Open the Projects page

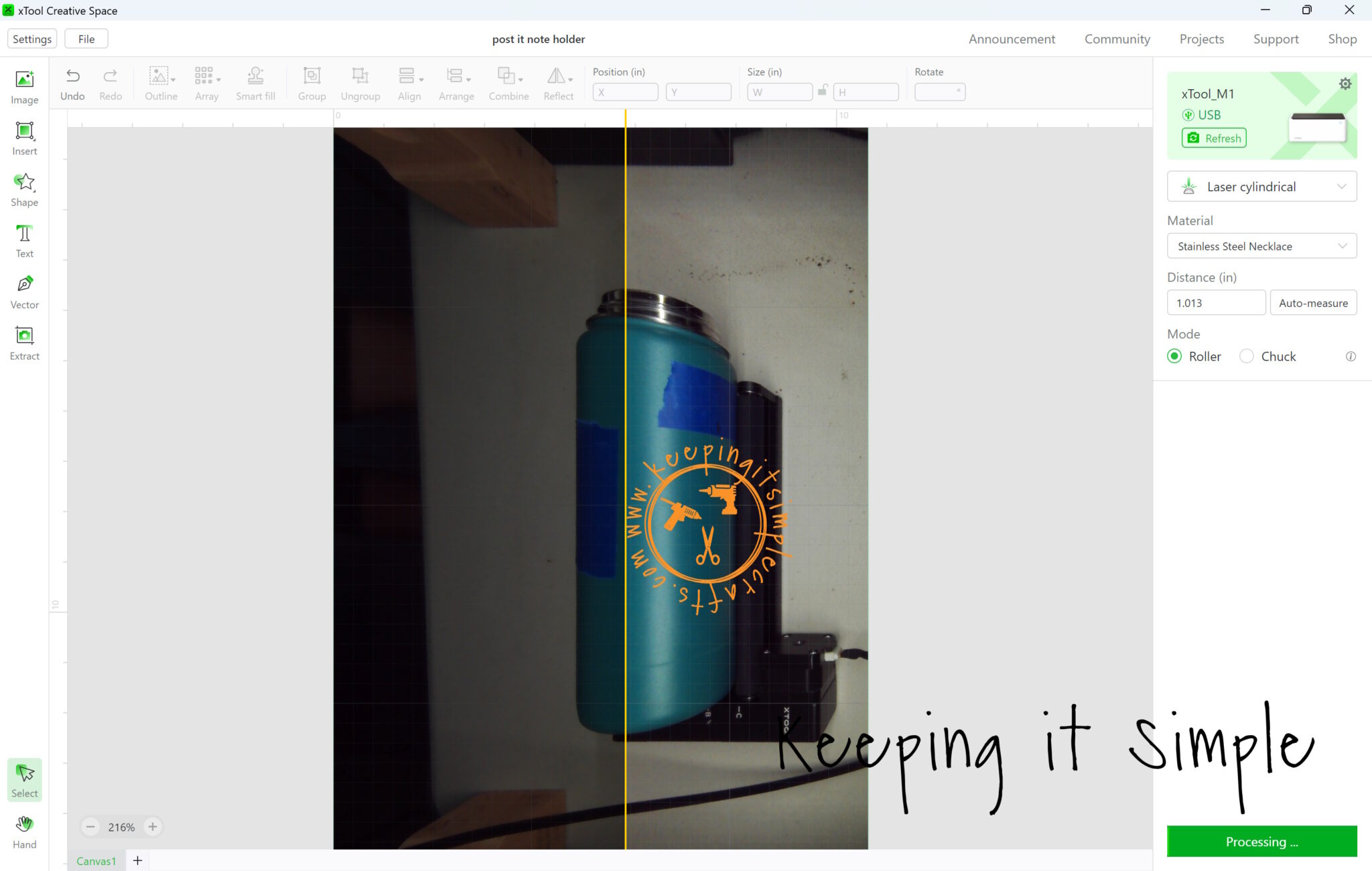pyautogui.click(x=1202, y=39)
